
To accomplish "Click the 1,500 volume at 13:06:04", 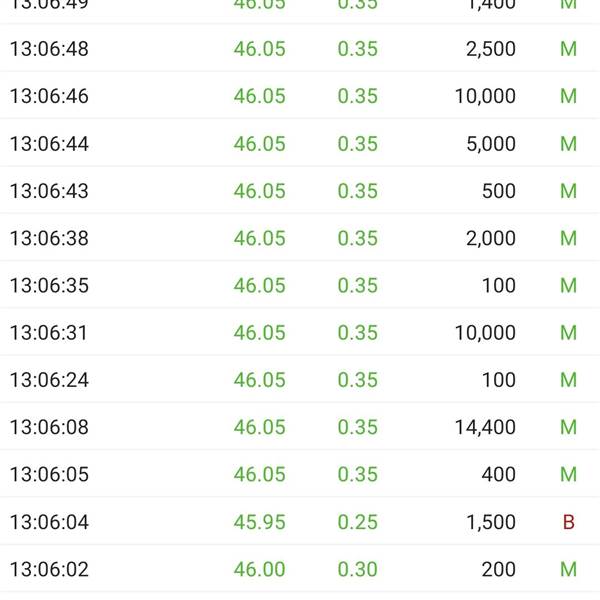I will pos(491,522).
